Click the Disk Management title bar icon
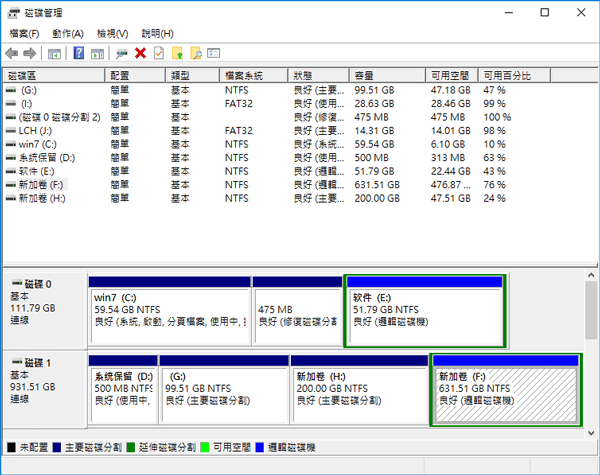Screen dimensions: 600x475 pyautogui.click(x=13, y=13)
